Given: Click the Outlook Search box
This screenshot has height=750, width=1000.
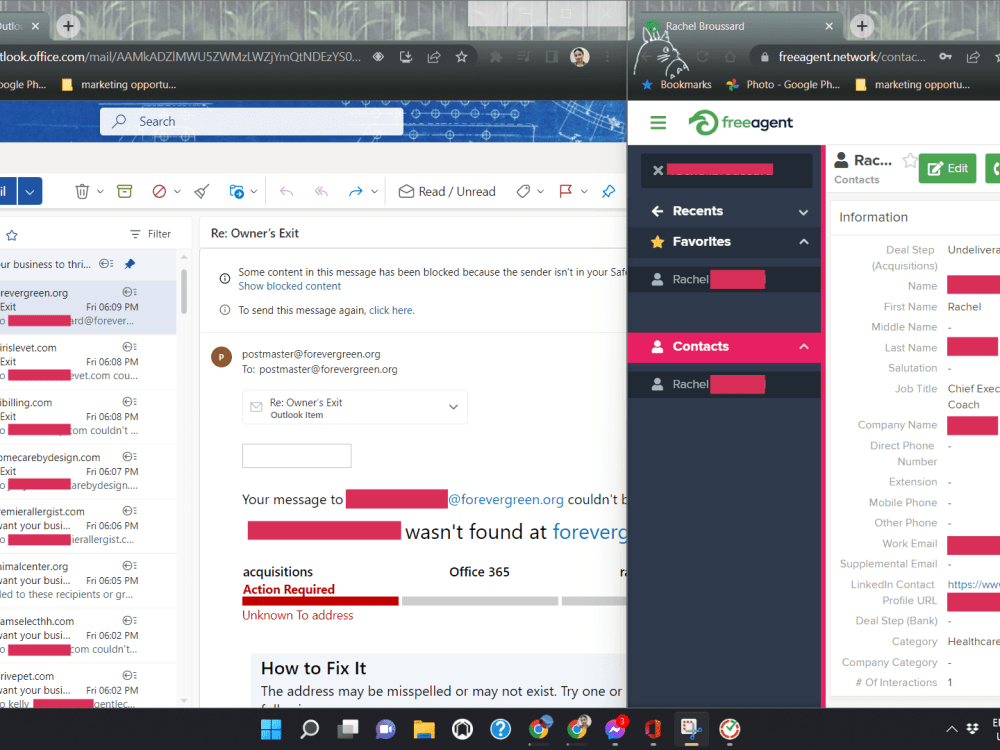Looking at the screenshot, I should [x=251, y=121].
